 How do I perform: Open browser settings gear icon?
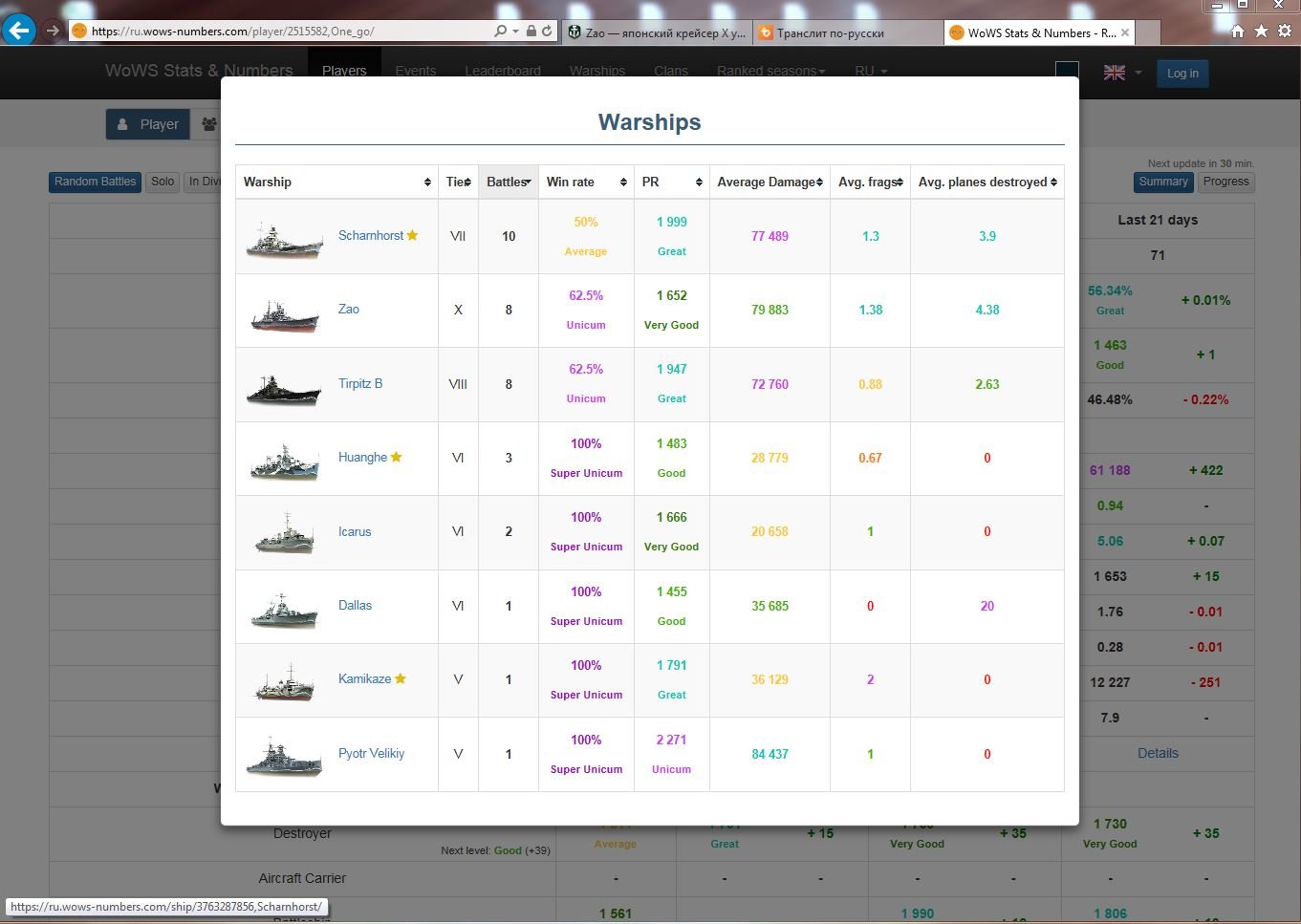pyautogui.click(x=1286, y=32)
